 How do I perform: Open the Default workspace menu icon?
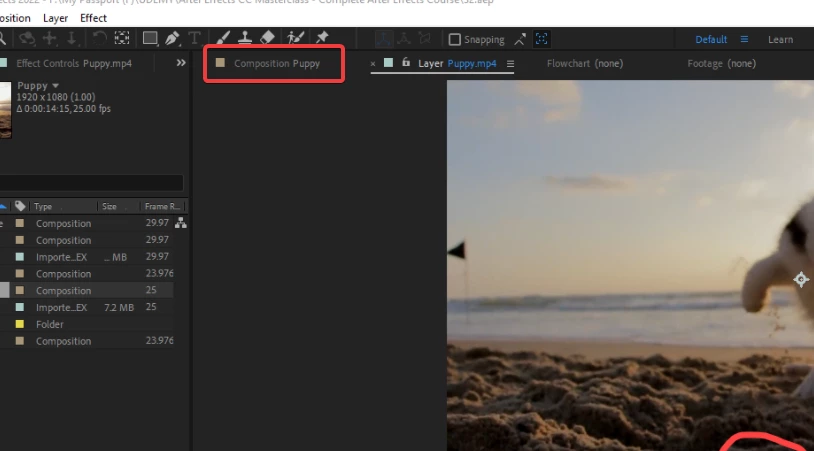pyautogui.click(x=744, y=39)
